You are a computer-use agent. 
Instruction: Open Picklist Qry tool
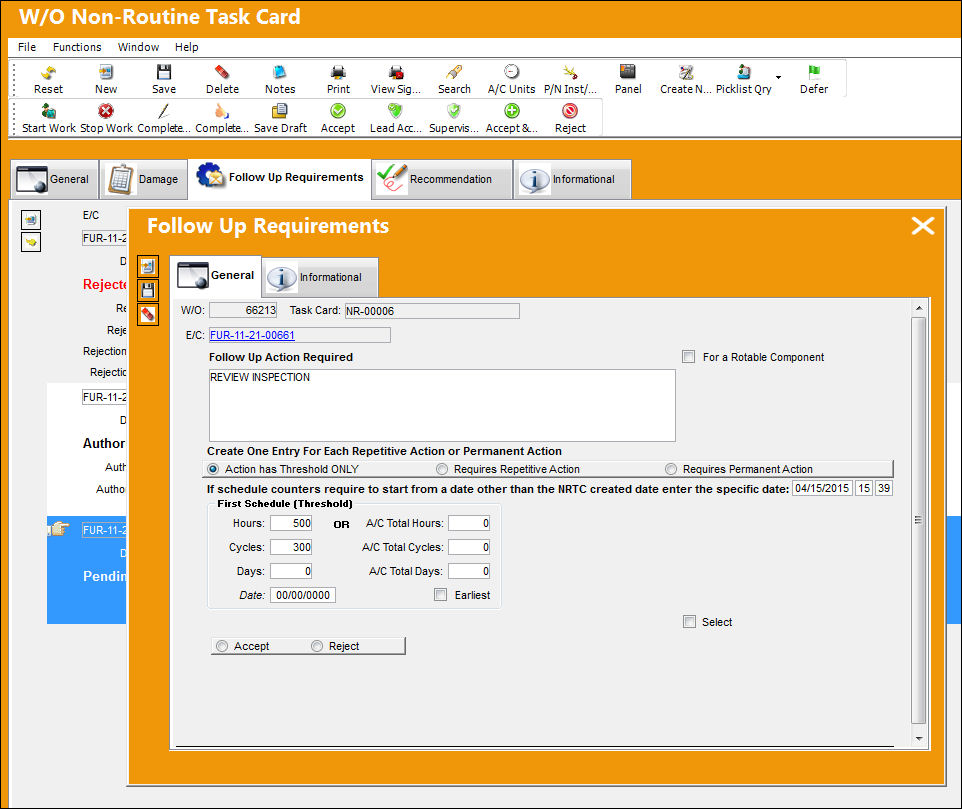pos(744,73)
